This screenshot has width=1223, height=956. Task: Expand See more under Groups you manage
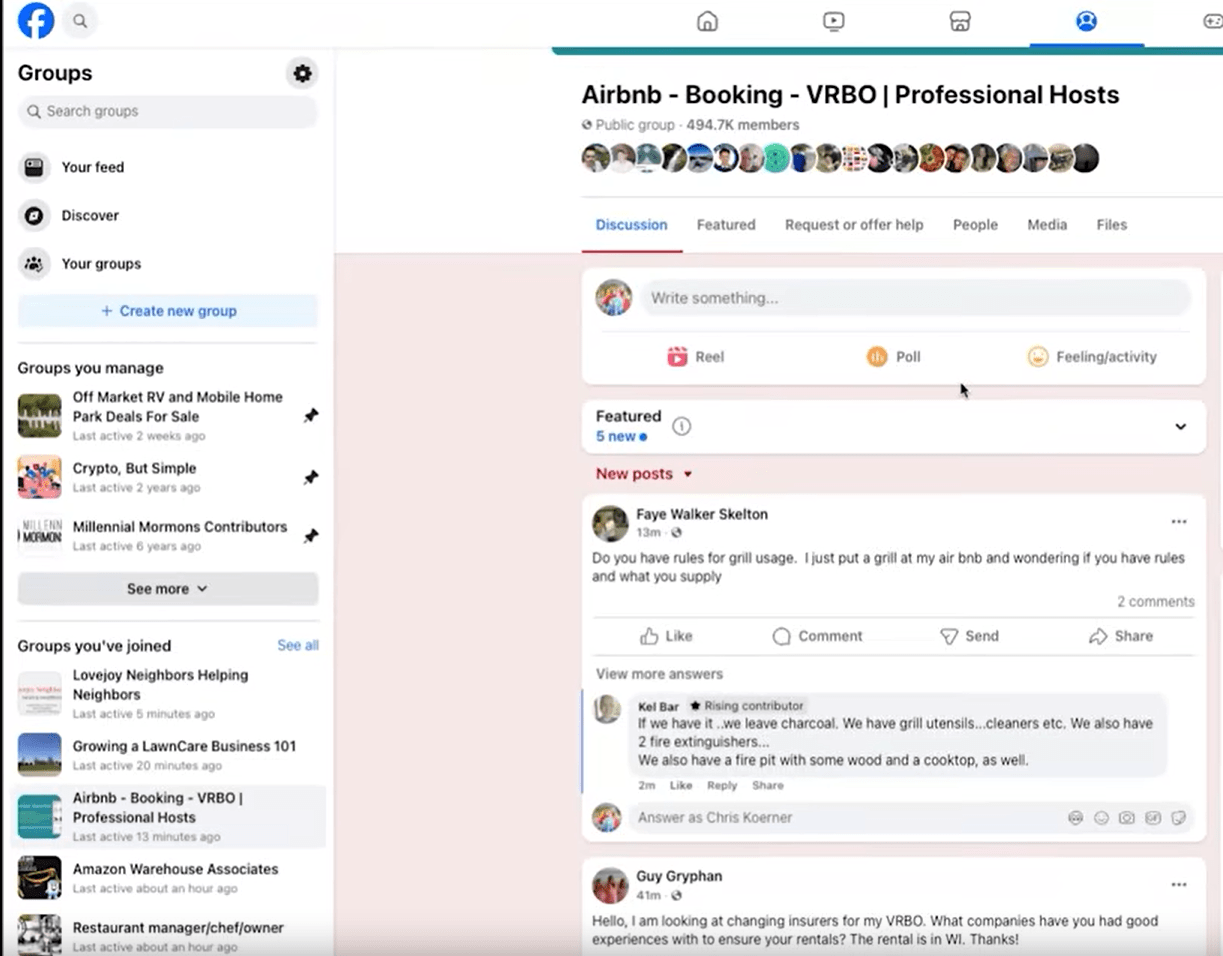[x=168, y=589]
